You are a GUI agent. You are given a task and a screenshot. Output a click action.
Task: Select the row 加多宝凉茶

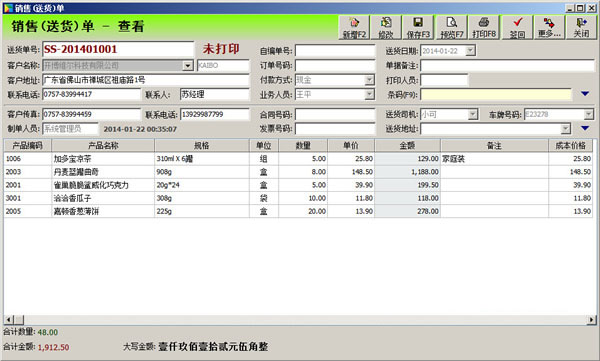[x=298, y=158]
